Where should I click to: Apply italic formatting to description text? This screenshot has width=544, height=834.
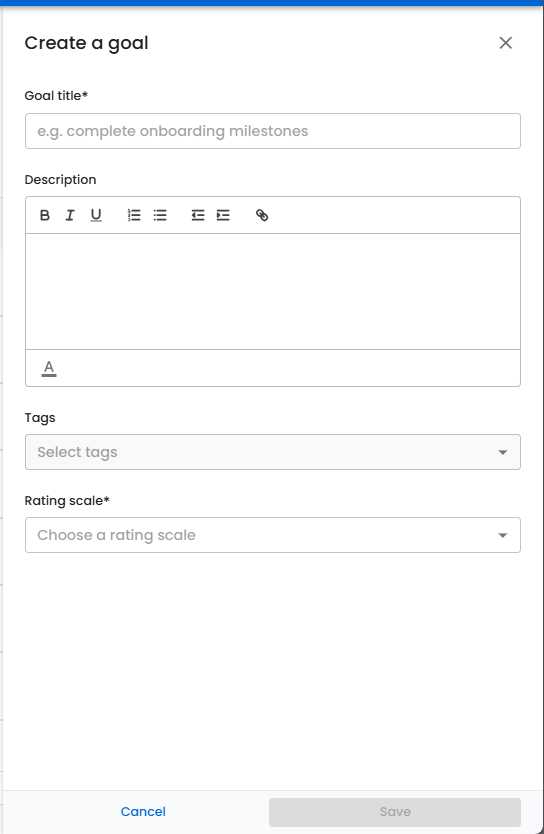(x=70, y=215)
